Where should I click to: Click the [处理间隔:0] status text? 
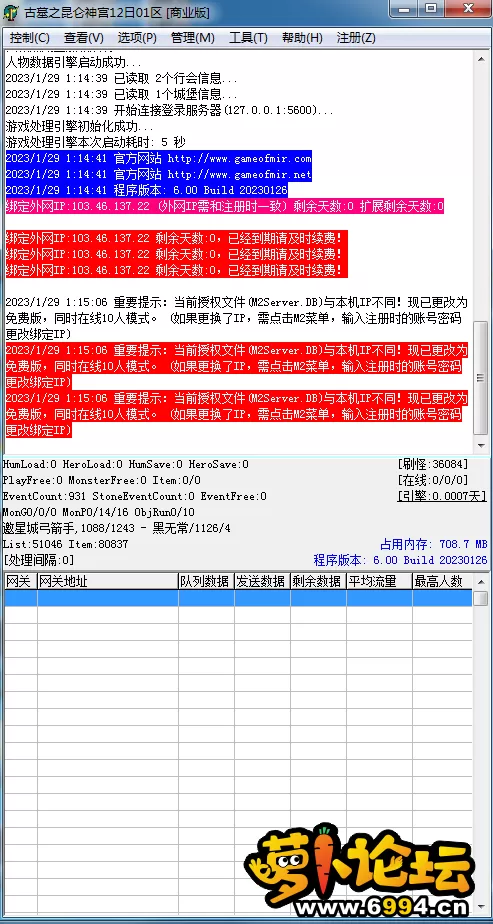pyautogui.click(x=39, y=560)
